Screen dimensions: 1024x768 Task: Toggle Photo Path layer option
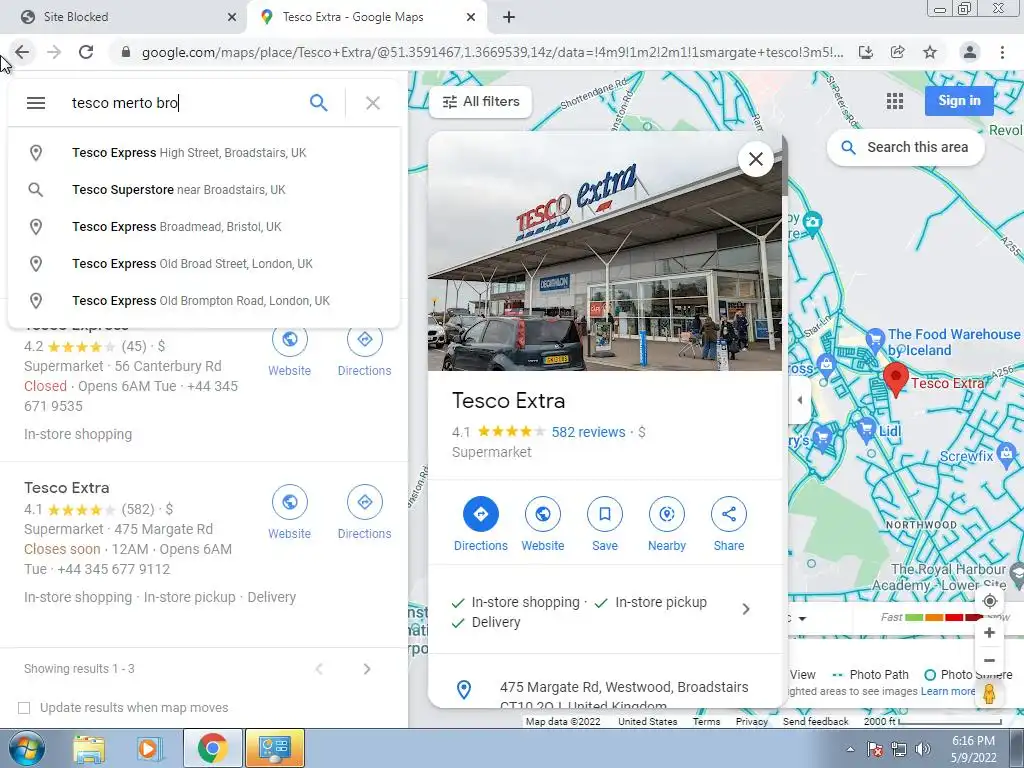[x=871, y=675]
